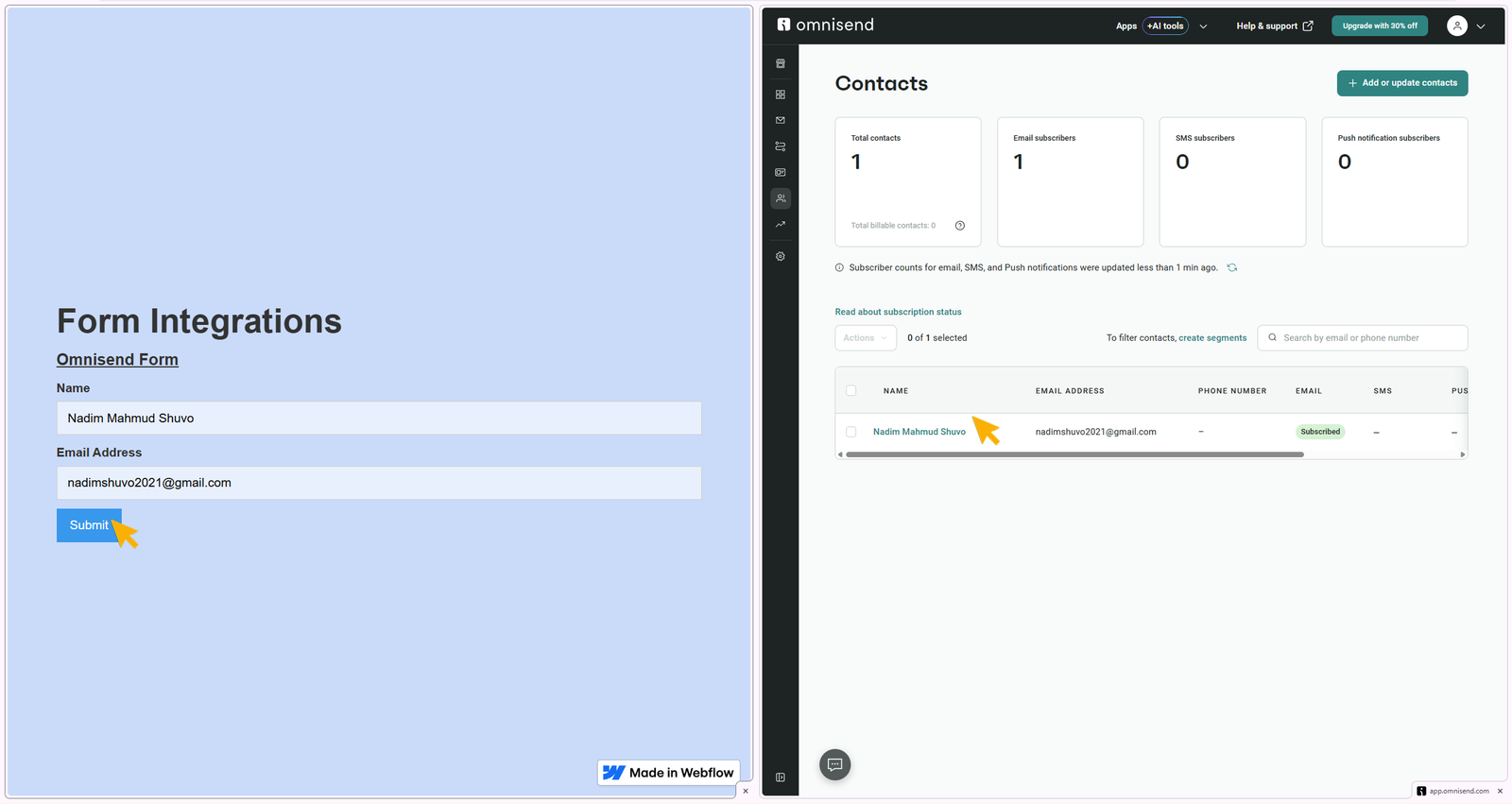Close the app.omnisend.com tab label
This screenshot has width=1512, height=804.
point(1500,792)
